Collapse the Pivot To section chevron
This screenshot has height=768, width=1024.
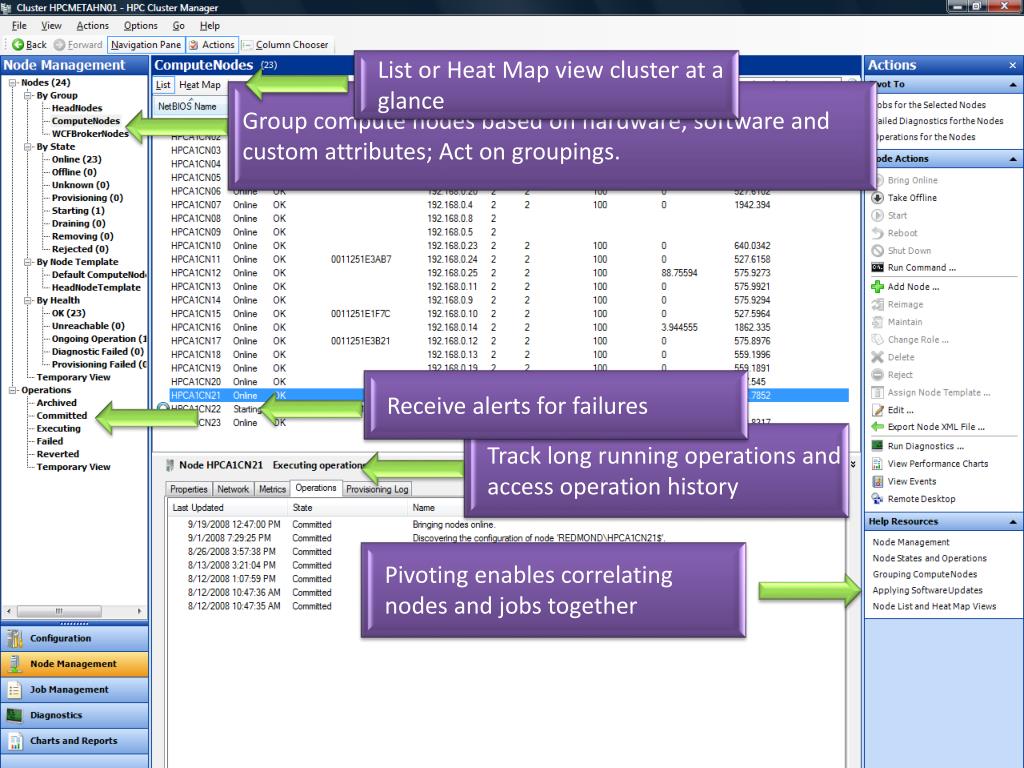[x=1012, y=84]
